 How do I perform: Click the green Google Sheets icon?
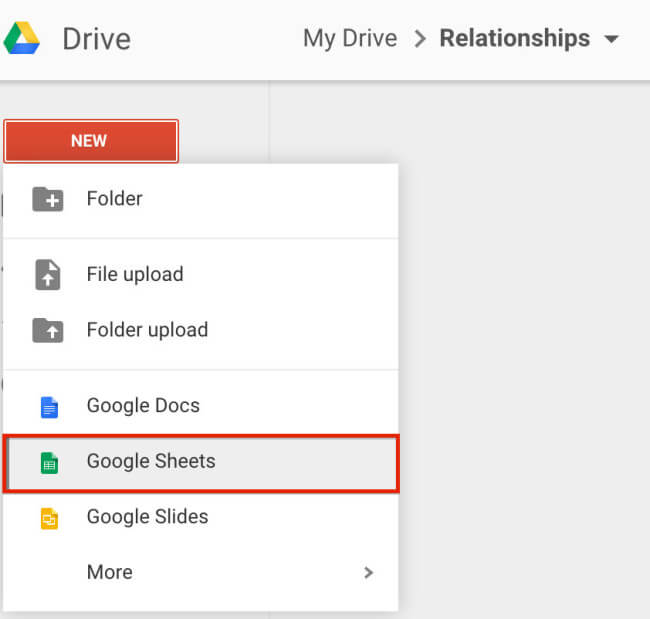point(49,463)
